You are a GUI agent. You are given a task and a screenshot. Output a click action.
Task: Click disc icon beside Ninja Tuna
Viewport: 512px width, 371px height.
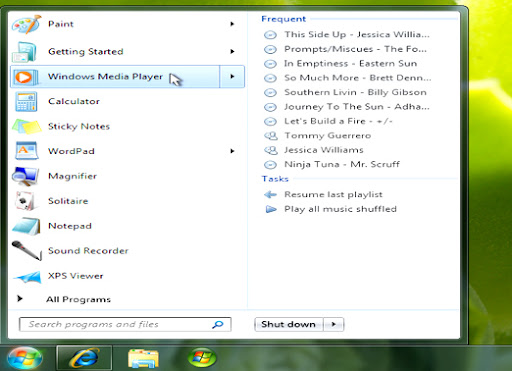click(x=270, y=165)
